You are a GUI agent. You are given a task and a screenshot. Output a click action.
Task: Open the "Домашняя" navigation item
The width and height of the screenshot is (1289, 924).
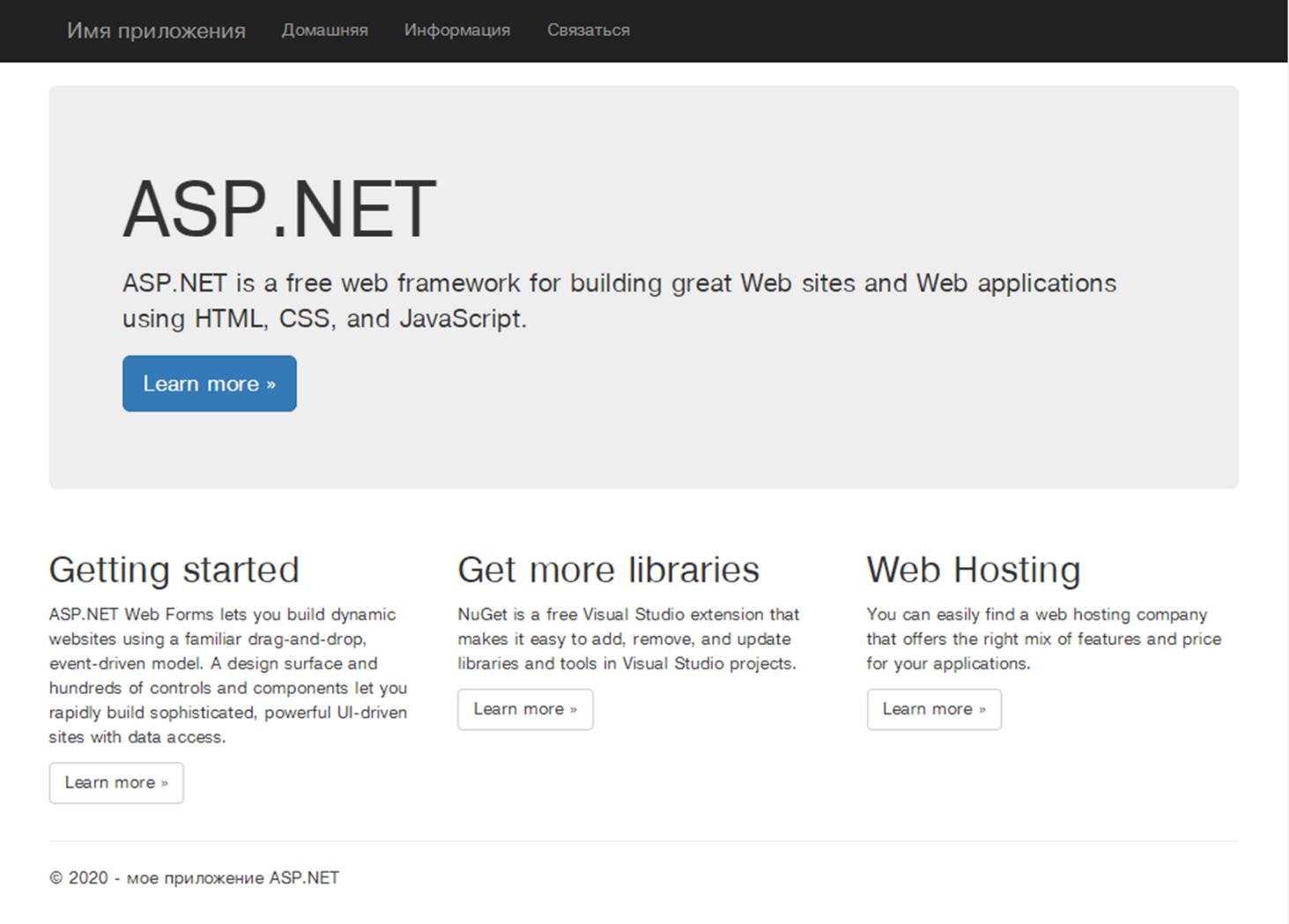[x=325, y=30]
